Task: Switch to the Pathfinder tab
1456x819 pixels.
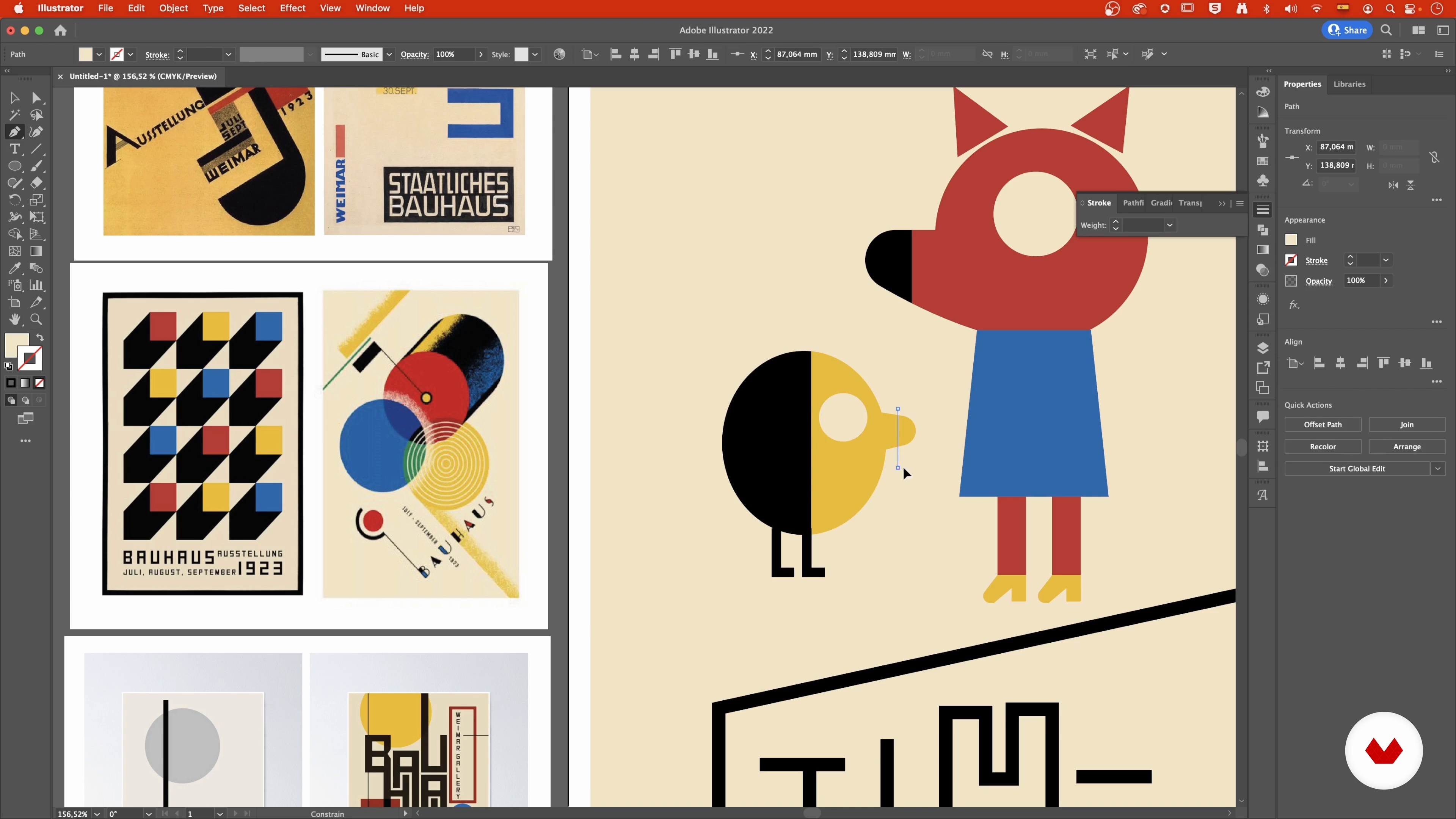Action: click(1133, 203)
